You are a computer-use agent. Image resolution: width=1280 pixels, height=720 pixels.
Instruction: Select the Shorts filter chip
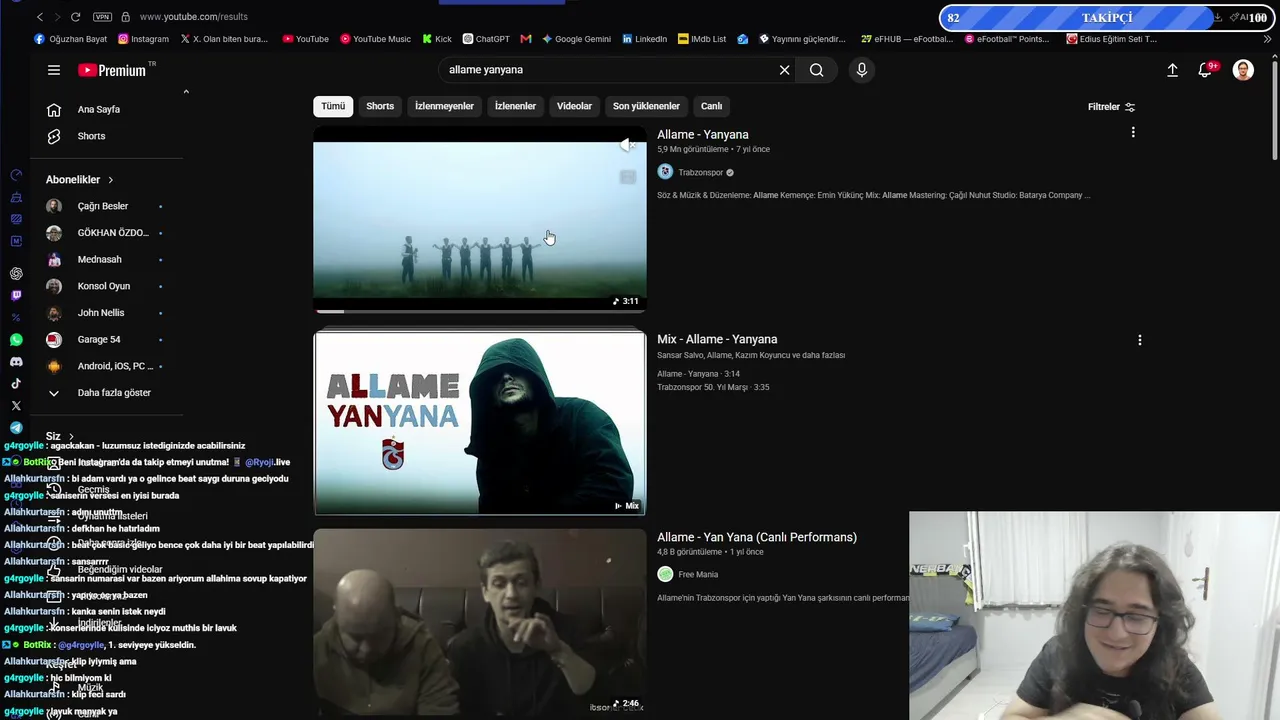(x=380, y=106)
